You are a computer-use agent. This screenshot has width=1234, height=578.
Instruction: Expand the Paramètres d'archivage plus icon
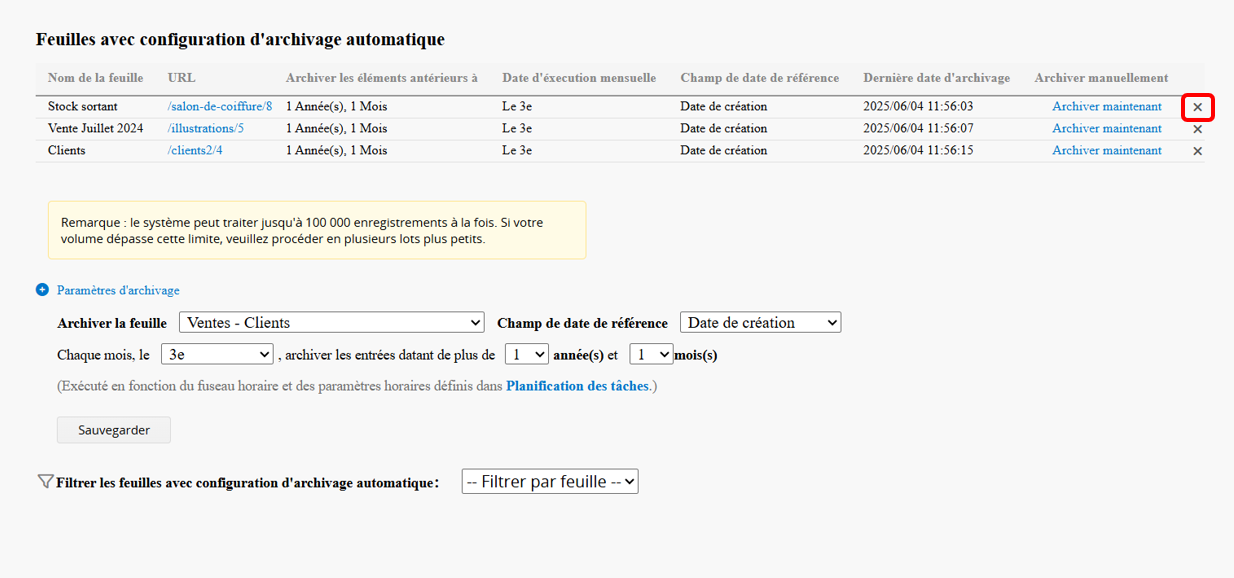pyautogui.click(x=42, y=290)
